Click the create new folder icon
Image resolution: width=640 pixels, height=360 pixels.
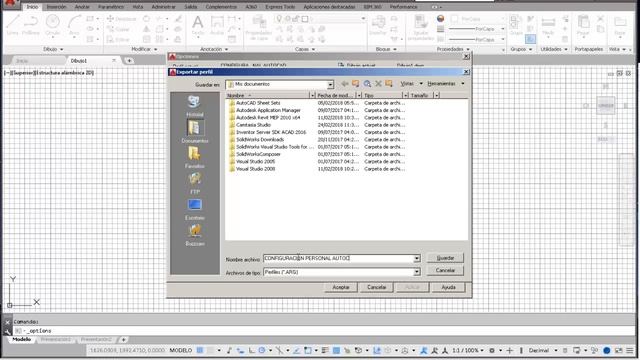coord(389,84)
